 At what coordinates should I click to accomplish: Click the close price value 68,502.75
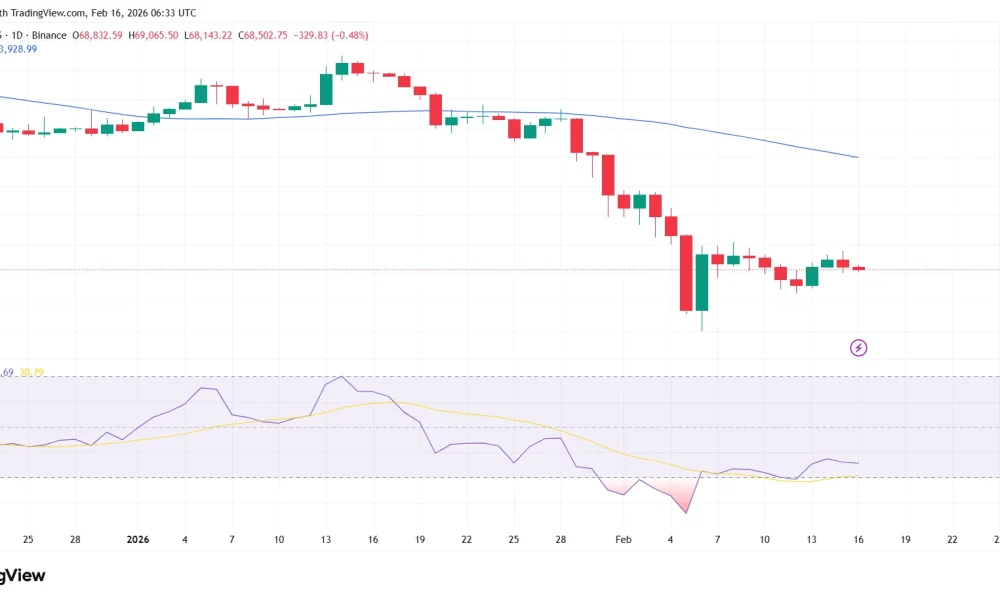coord(263,34)
